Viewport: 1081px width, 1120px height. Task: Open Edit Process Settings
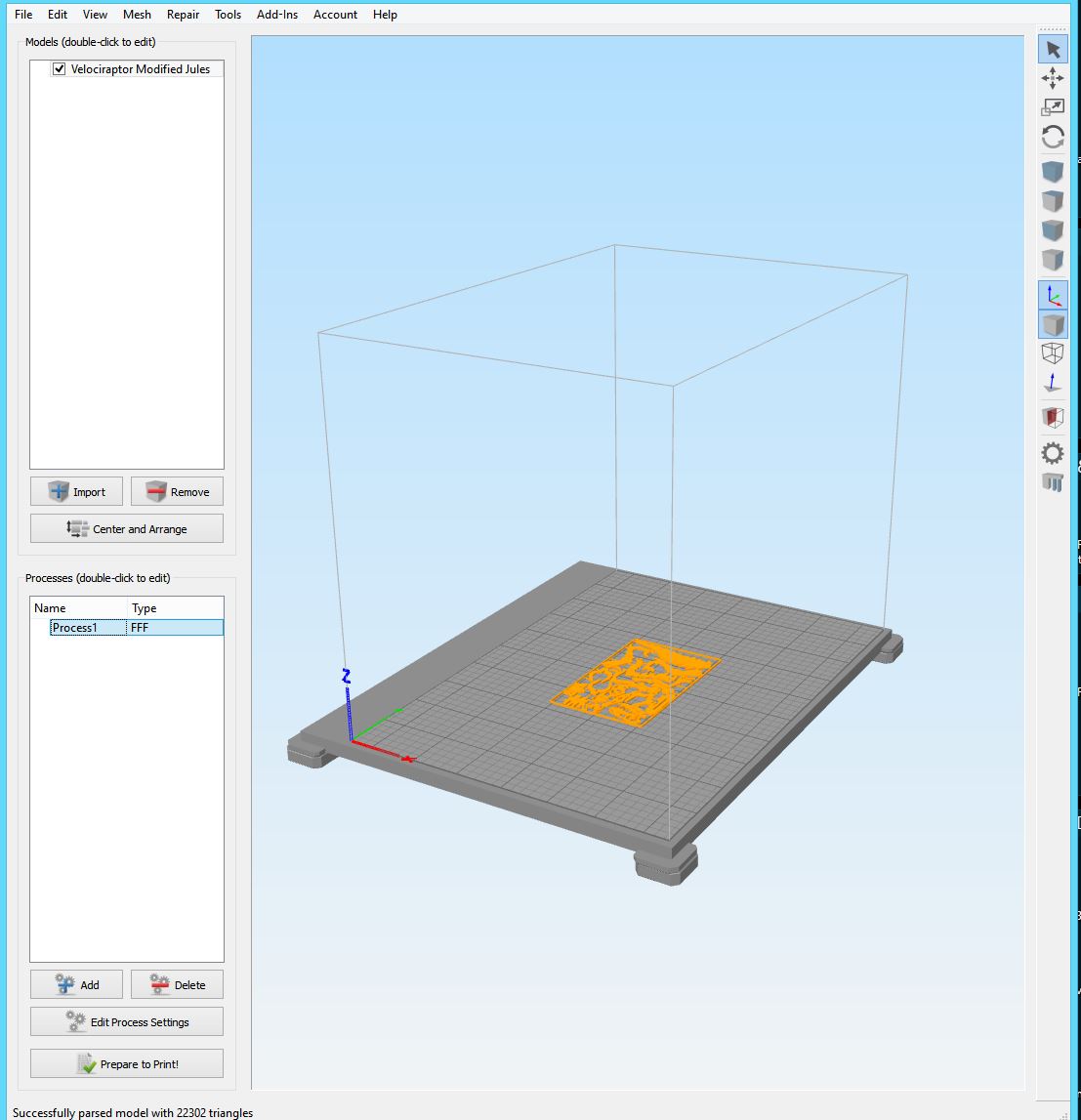(x=127, y=1022)
